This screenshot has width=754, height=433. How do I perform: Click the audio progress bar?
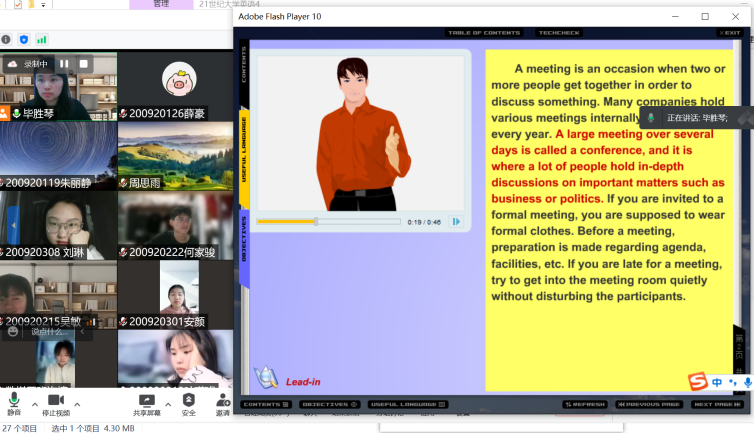328,222
